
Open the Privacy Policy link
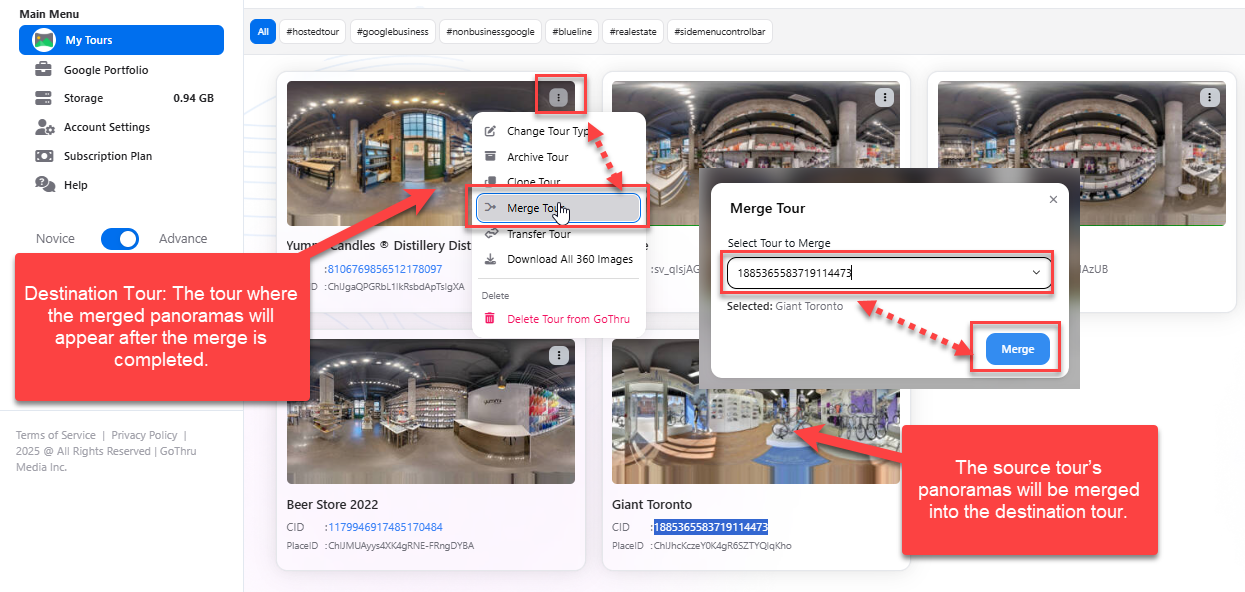144,435
